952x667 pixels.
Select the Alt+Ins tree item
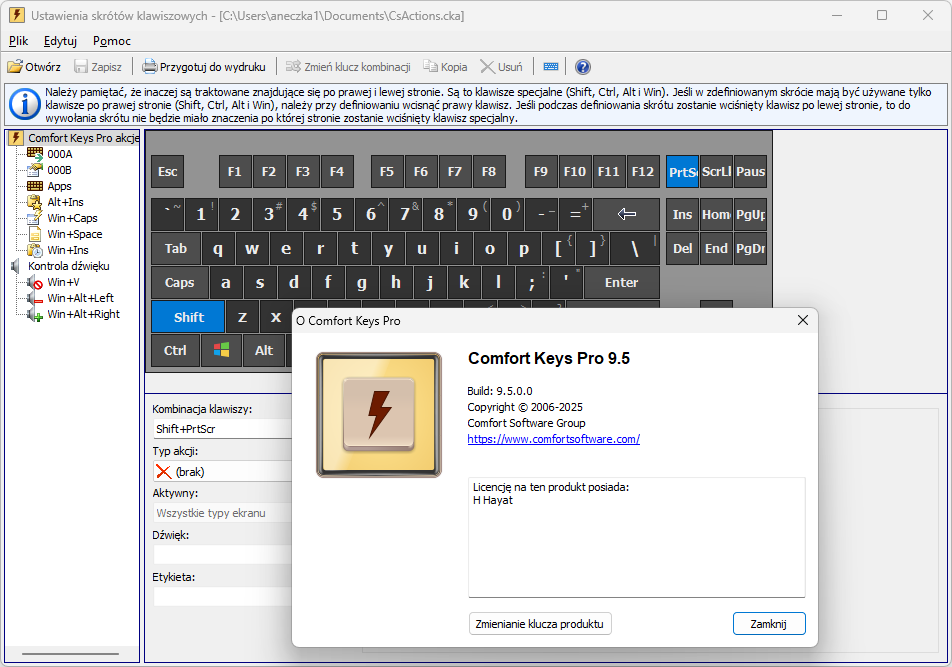click(x=66, y=202)
